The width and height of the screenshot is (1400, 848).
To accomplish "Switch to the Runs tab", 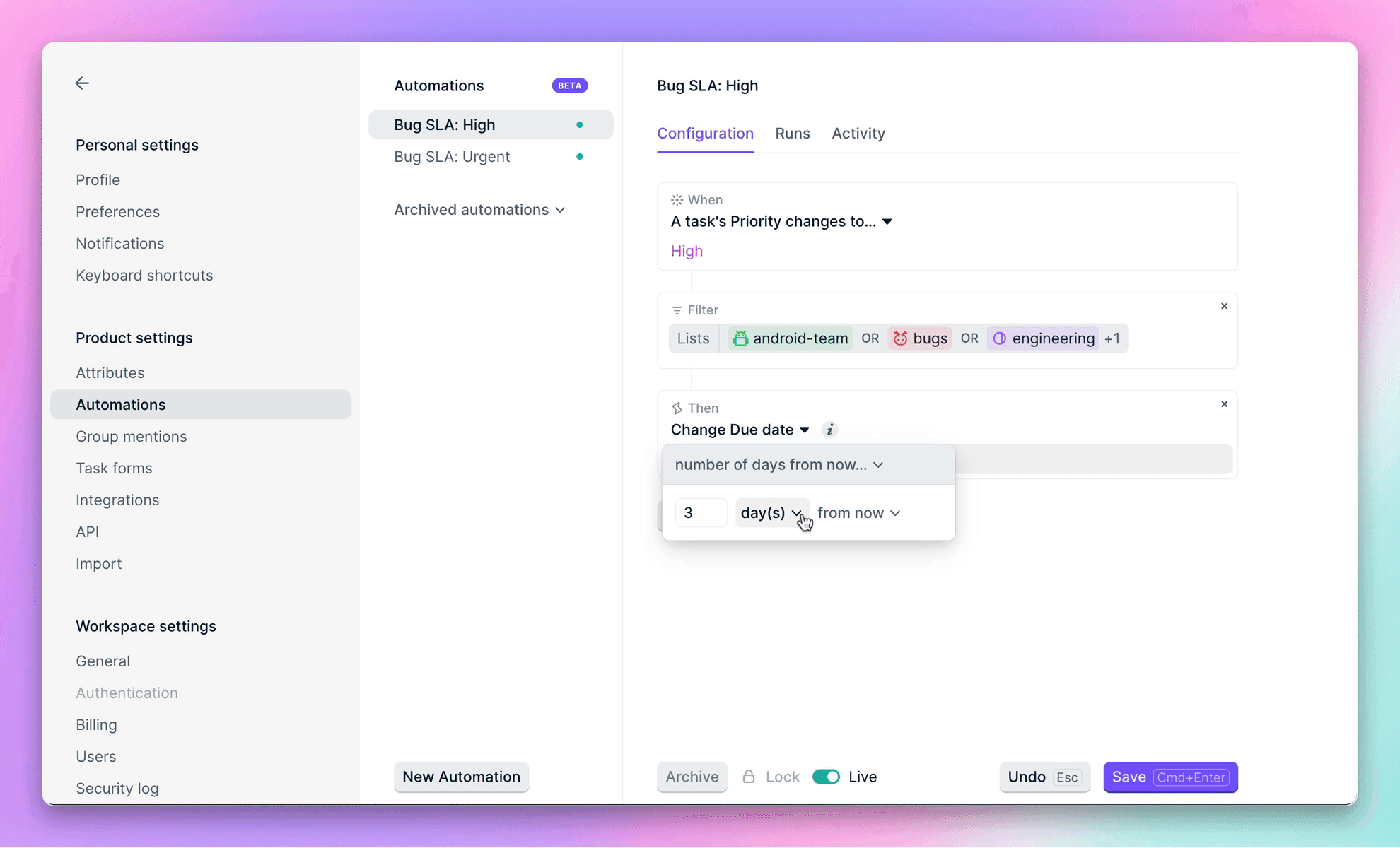I will pyautogui.click(x=792, y=134).
